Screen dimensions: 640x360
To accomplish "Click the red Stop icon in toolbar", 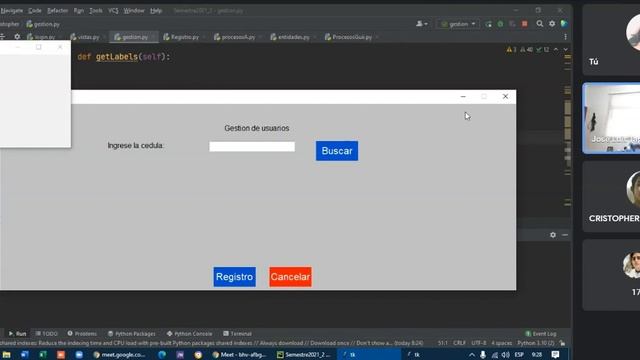I will 524,24.
